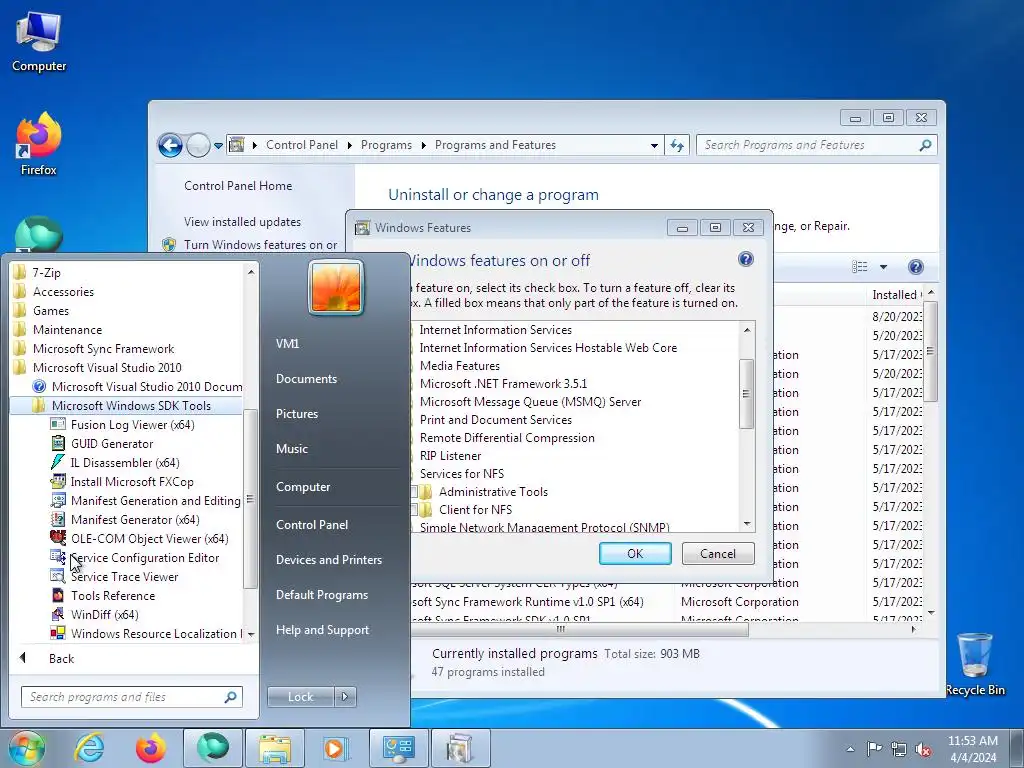Select Print and Document Services feature

coord(495,420)
